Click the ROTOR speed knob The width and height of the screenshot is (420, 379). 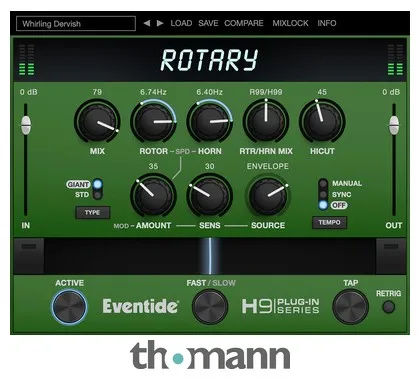pyautogui.click(x=153, y=122)
